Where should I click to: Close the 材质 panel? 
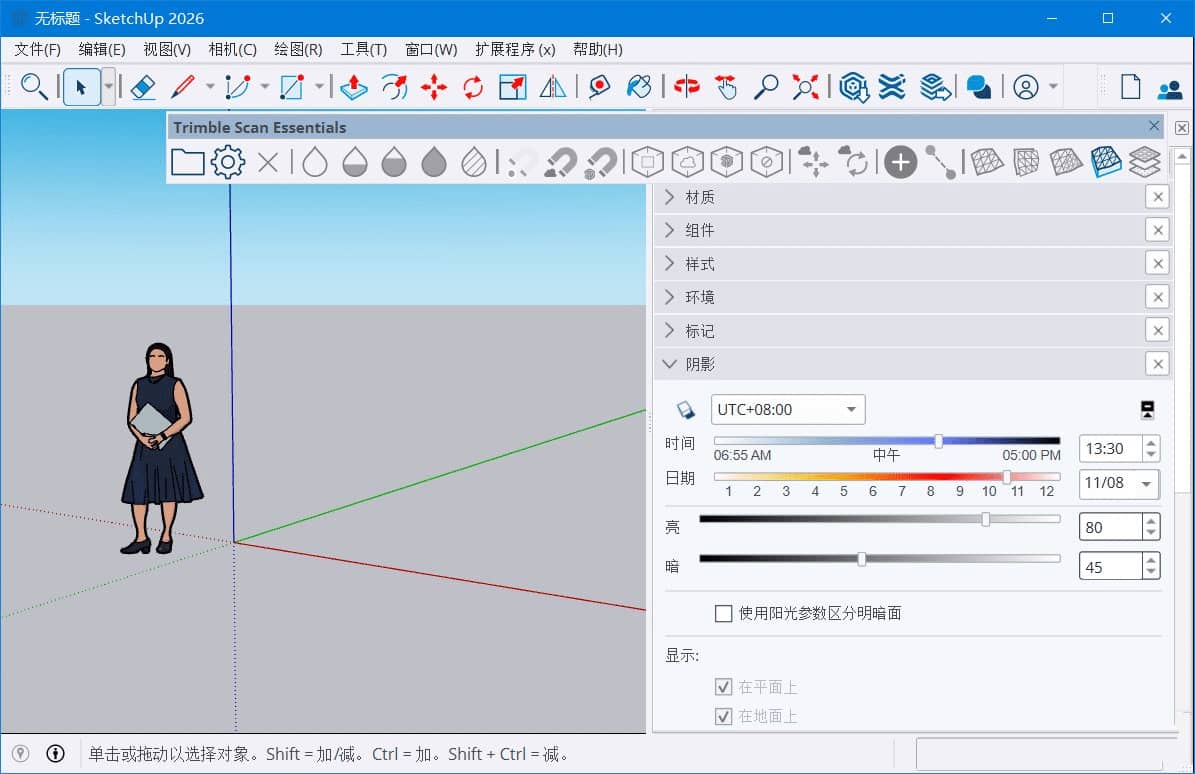pyautogui.click(x=1158, y=197)
